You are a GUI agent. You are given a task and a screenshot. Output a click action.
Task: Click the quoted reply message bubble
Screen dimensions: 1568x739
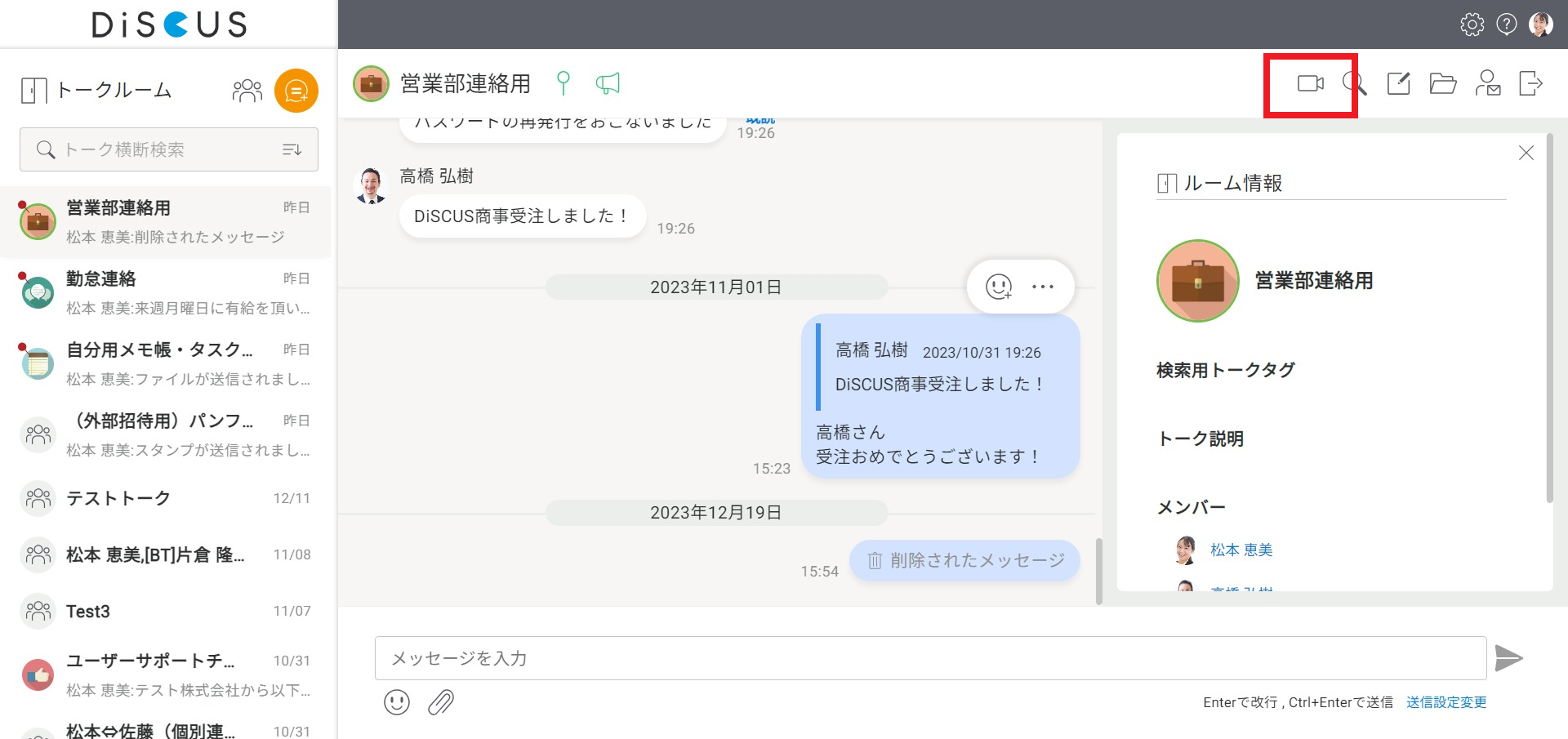pos(941,396)
